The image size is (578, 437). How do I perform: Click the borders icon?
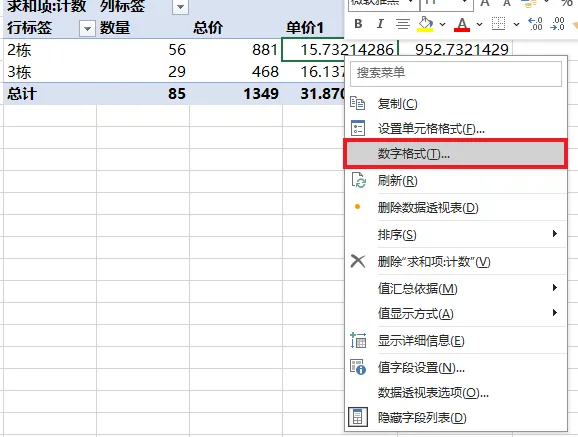(498, 24)
